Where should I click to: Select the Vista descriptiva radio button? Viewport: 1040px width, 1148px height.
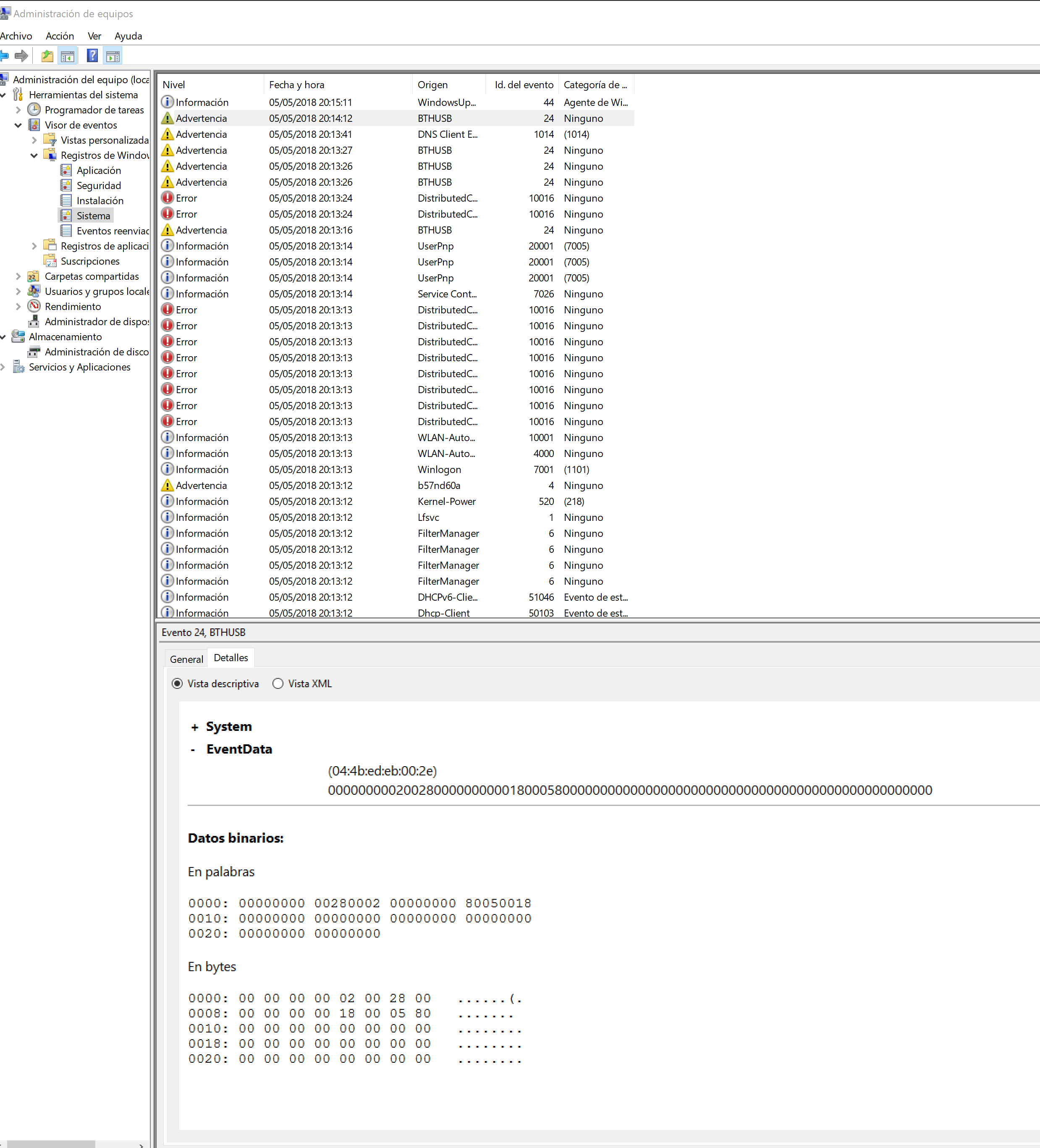177,683
